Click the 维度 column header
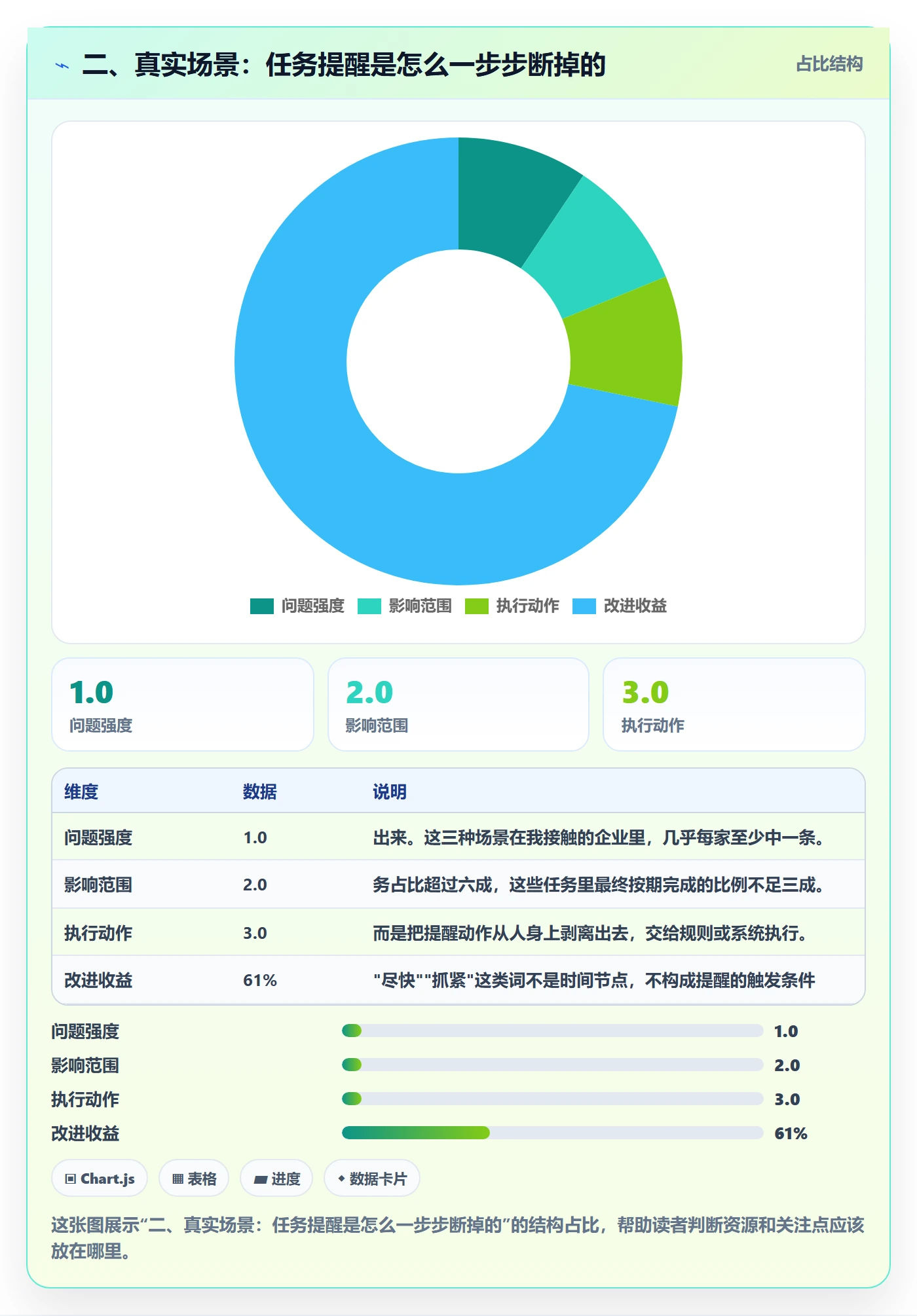Screen dimensions: 917x1316 click(x=81, y=792)
